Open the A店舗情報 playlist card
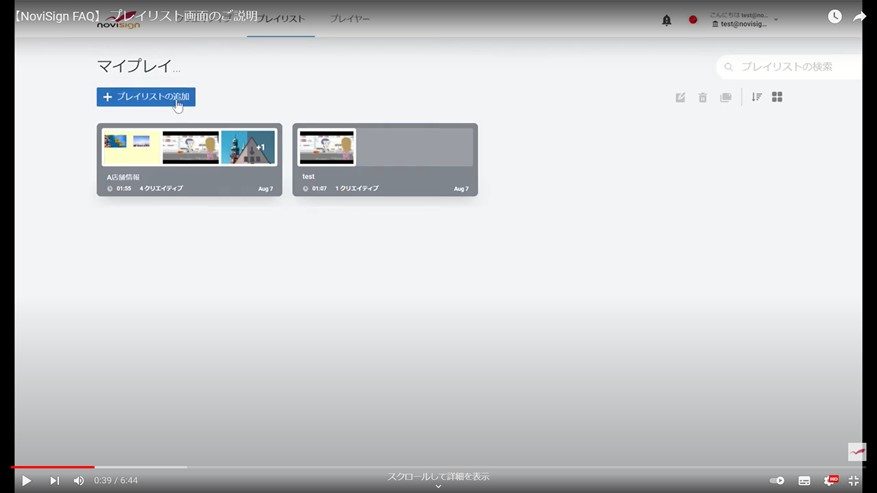This screenshot has height=493, width=877. (x=190, y=159)
